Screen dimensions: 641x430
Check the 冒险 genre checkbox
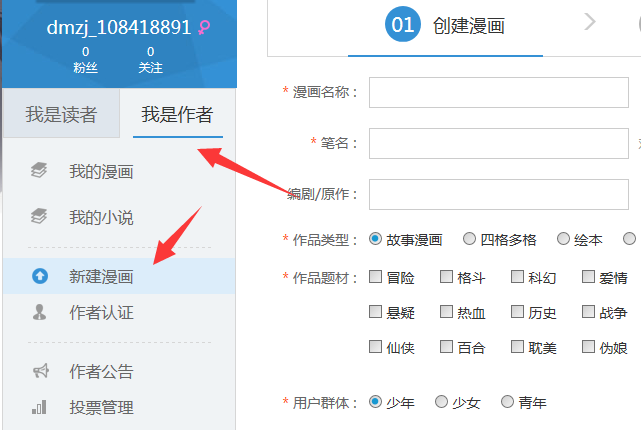click(376, 277)
